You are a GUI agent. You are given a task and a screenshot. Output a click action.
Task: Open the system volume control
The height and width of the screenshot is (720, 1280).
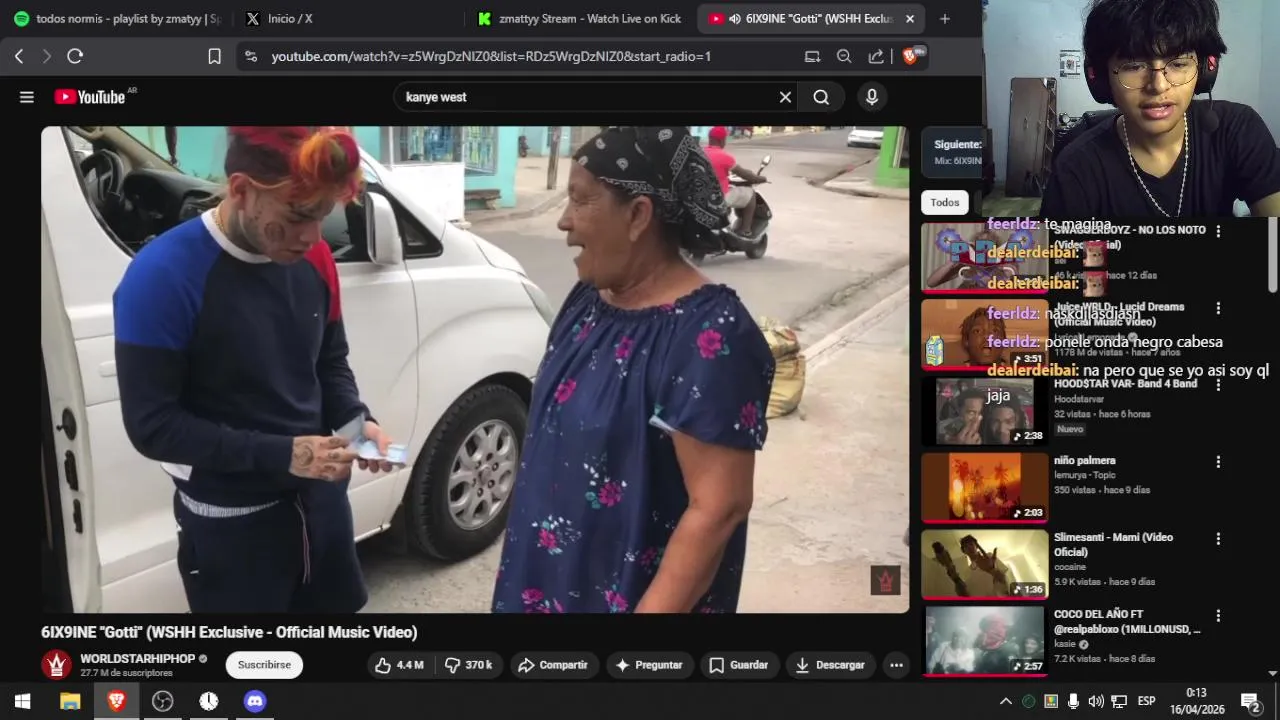click(1096, 701)
